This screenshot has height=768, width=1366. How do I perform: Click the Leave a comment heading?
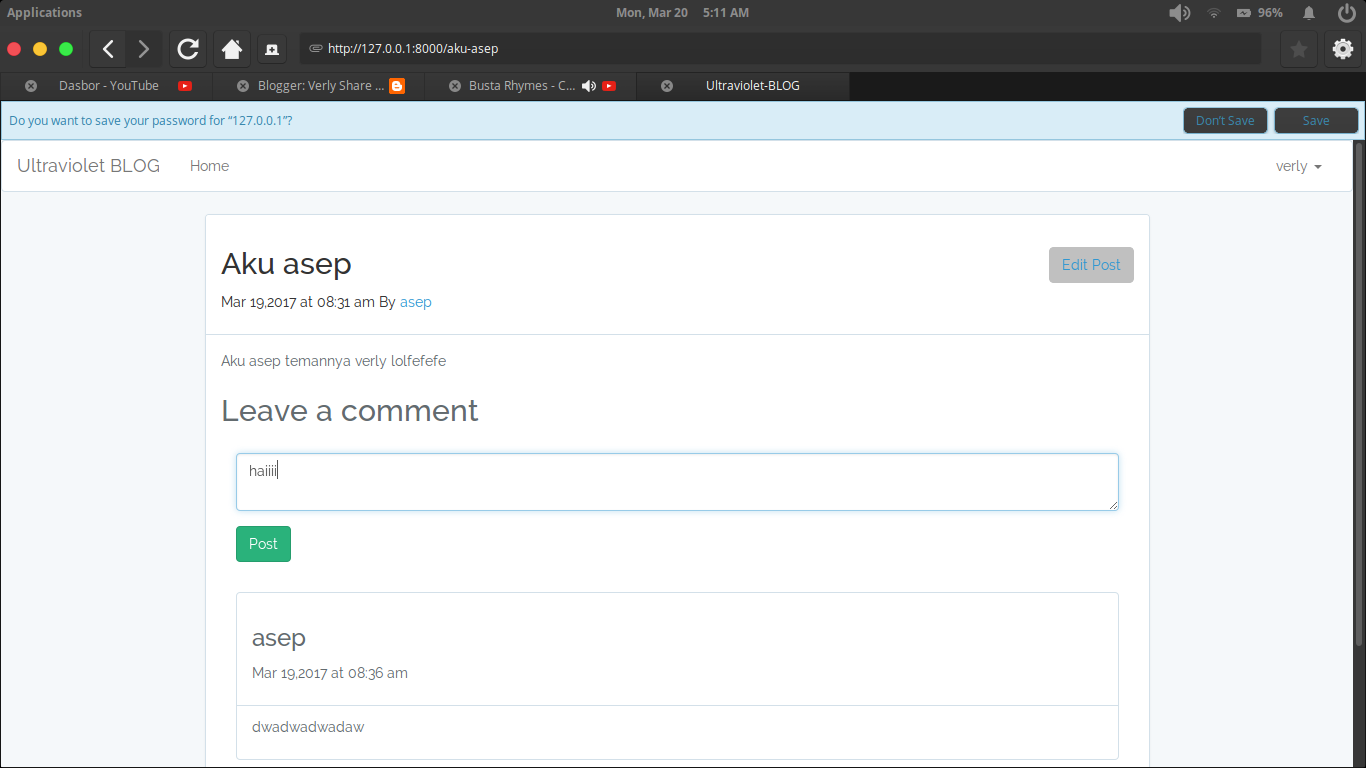[350, 411]
